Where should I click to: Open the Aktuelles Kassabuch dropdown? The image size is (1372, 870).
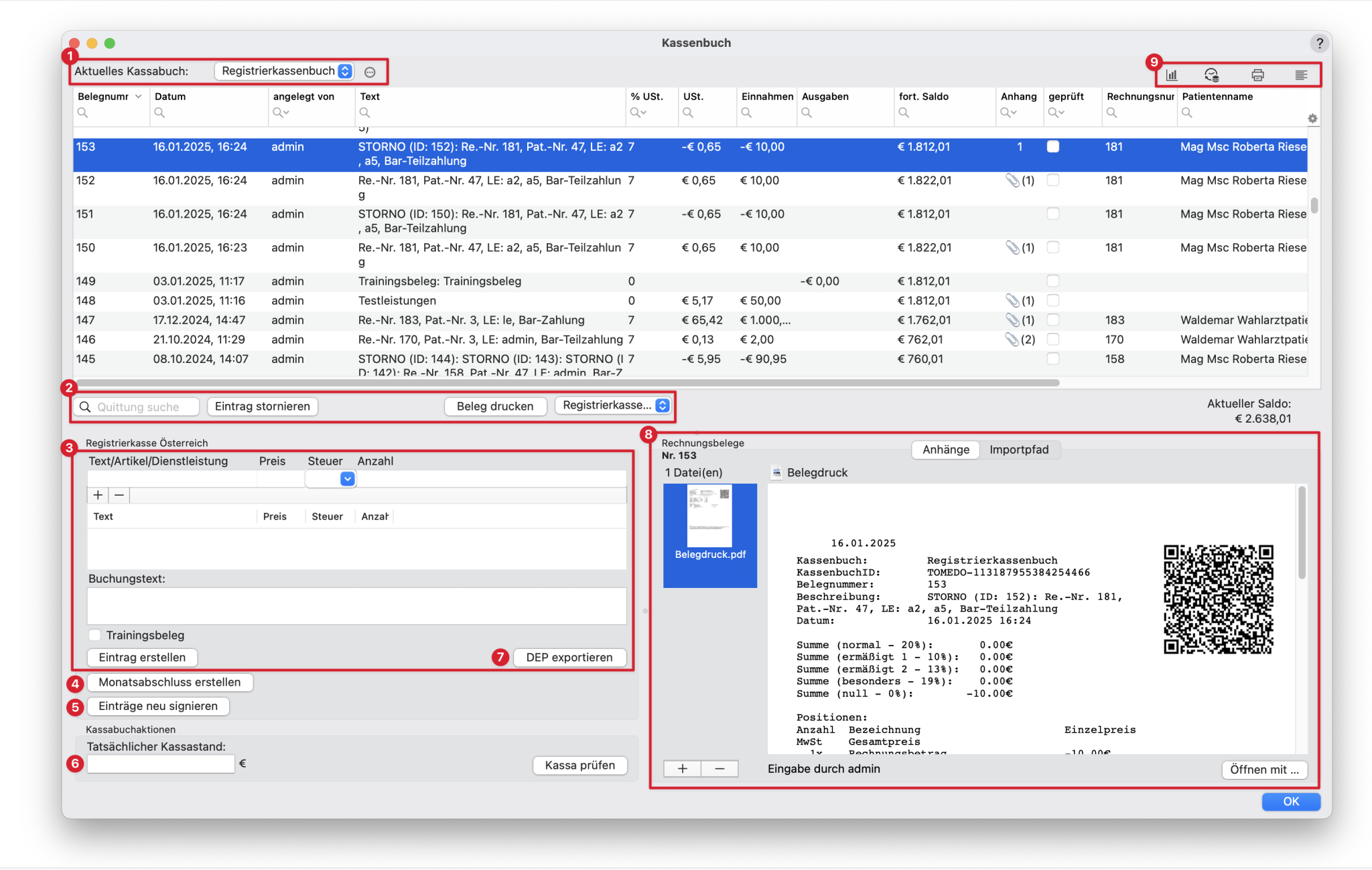(284, 71)
